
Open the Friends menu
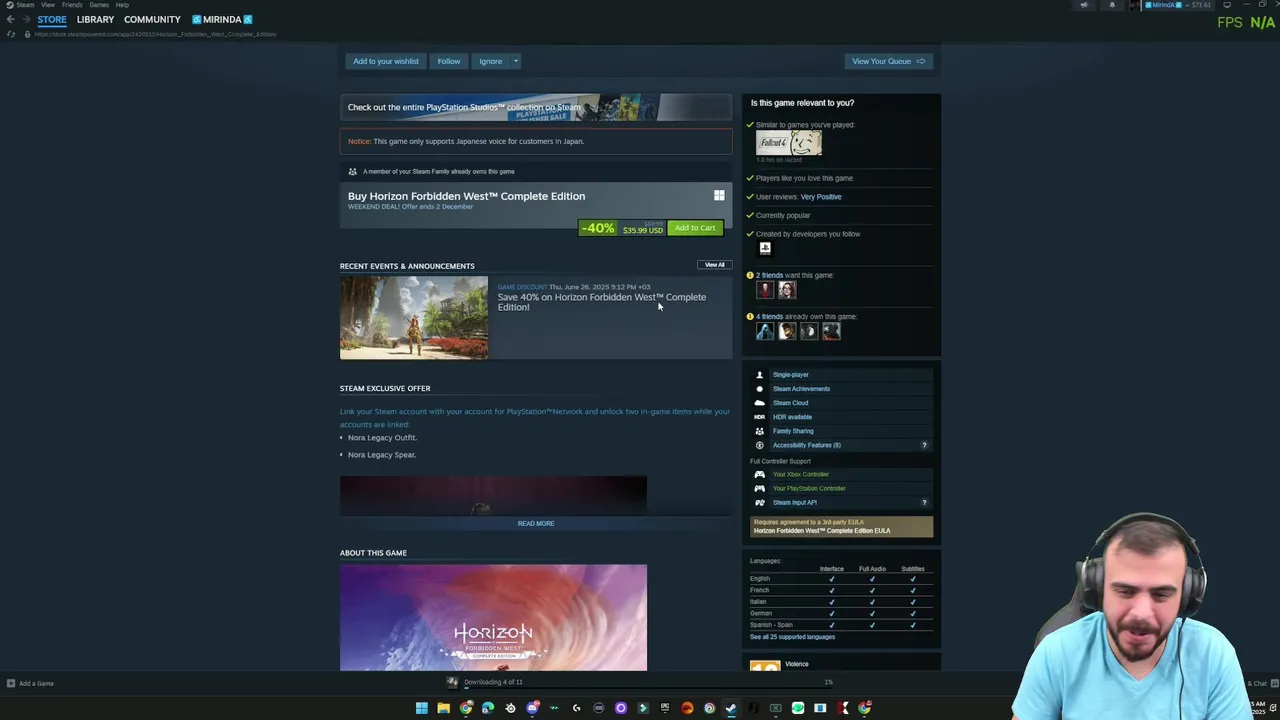pos(72,5)
